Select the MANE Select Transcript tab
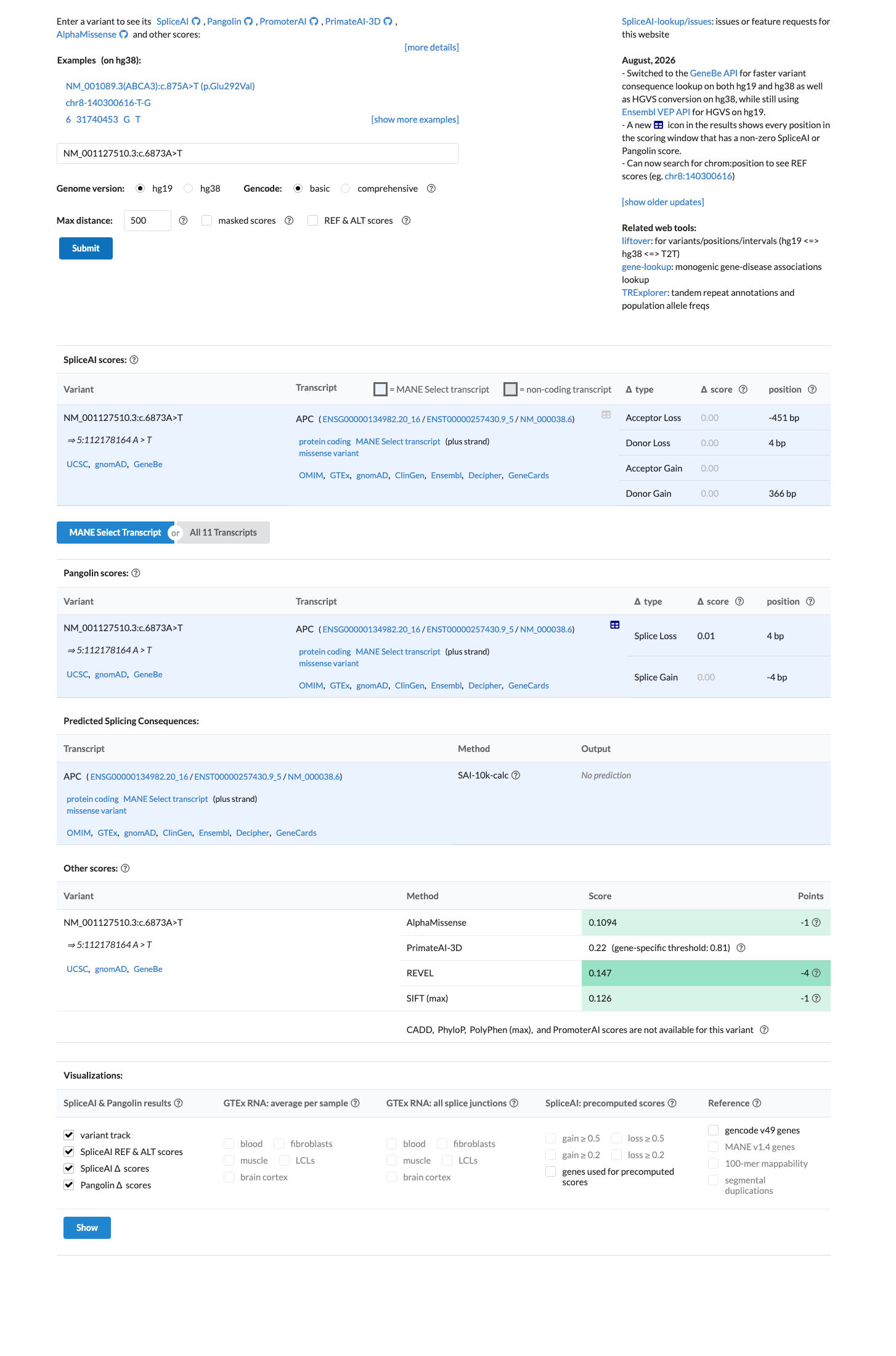This screenshot has width=896, height=1356. tap(115, 533)
